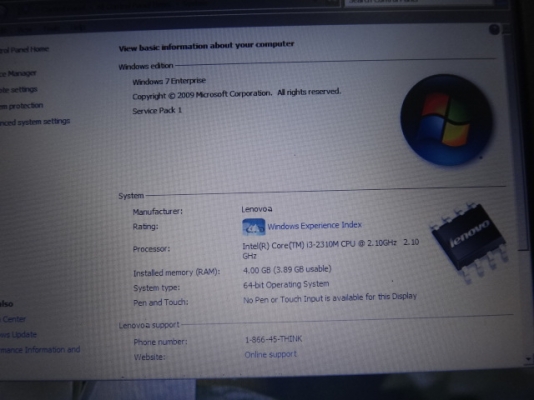Click the View basic information heading
The image size is (534, 400).
coord(206,46)
